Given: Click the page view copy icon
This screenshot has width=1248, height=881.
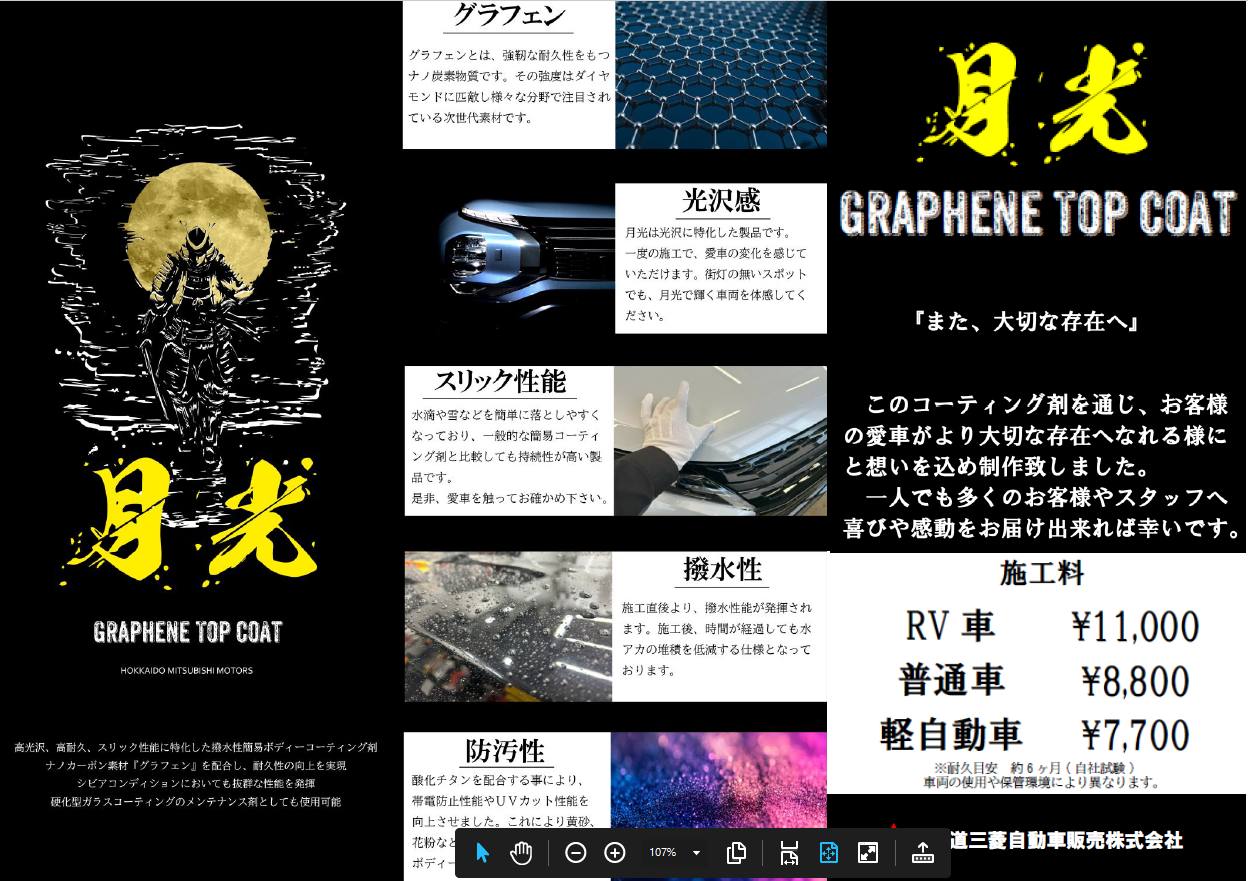Looking at the screenshot, I should [x=737, y=853].
